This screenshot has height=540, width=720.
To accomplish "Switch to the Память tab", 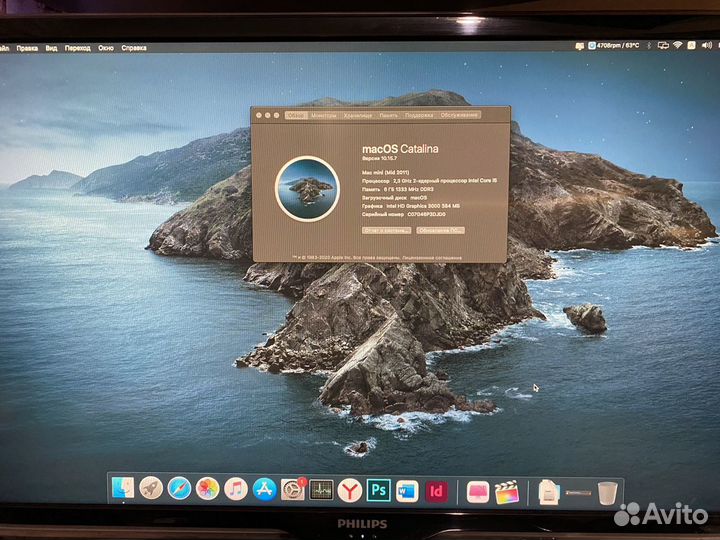I will pyautogui.click(x=388, y=115).
